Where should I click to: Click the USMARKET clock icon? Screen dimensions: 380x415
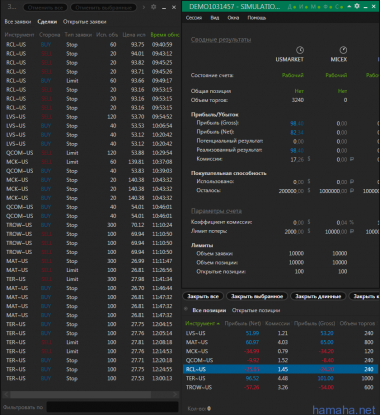(x=300, y=50)
